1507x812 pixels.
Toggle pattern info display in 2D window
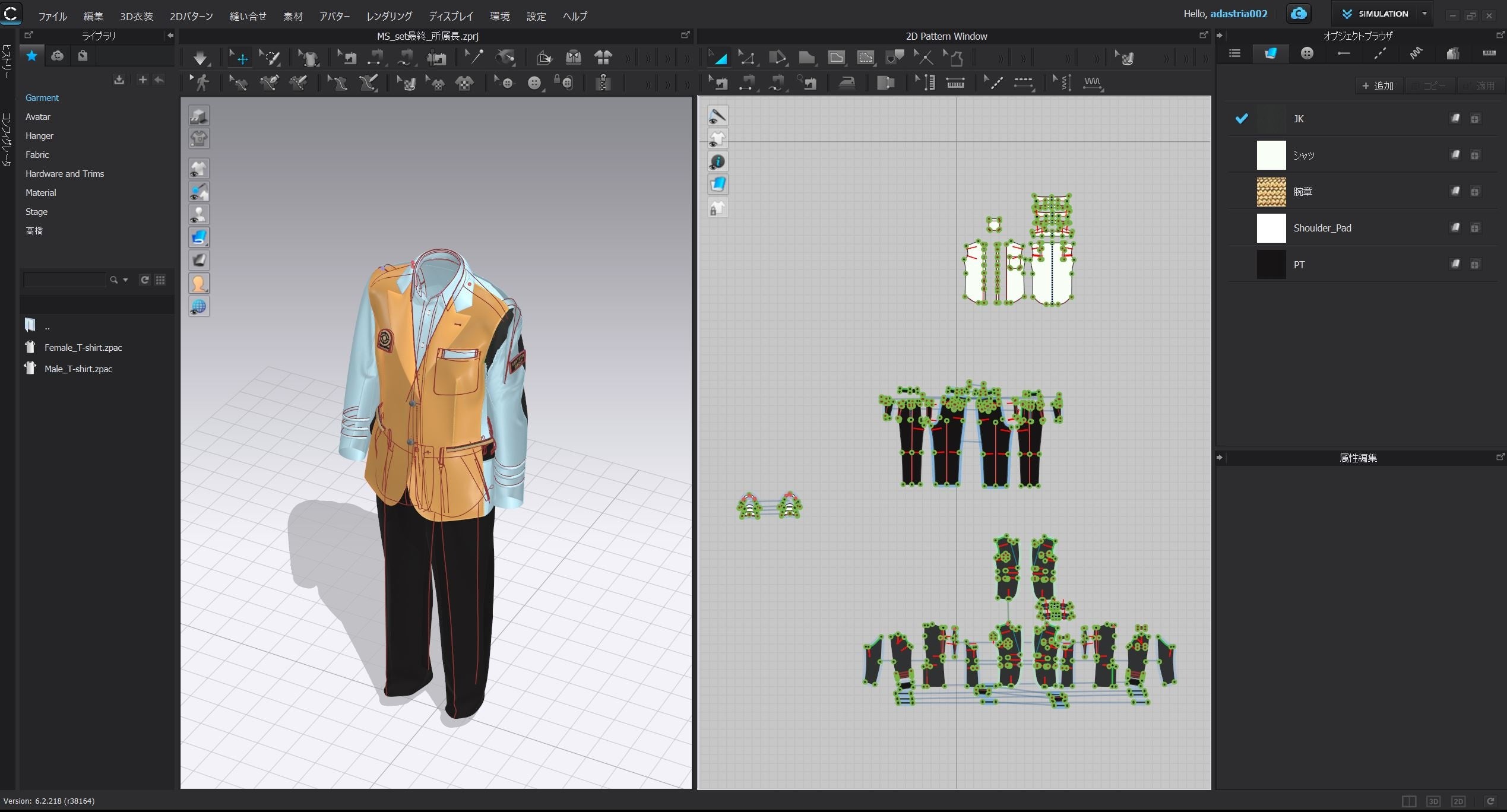(x=718, y=162)
